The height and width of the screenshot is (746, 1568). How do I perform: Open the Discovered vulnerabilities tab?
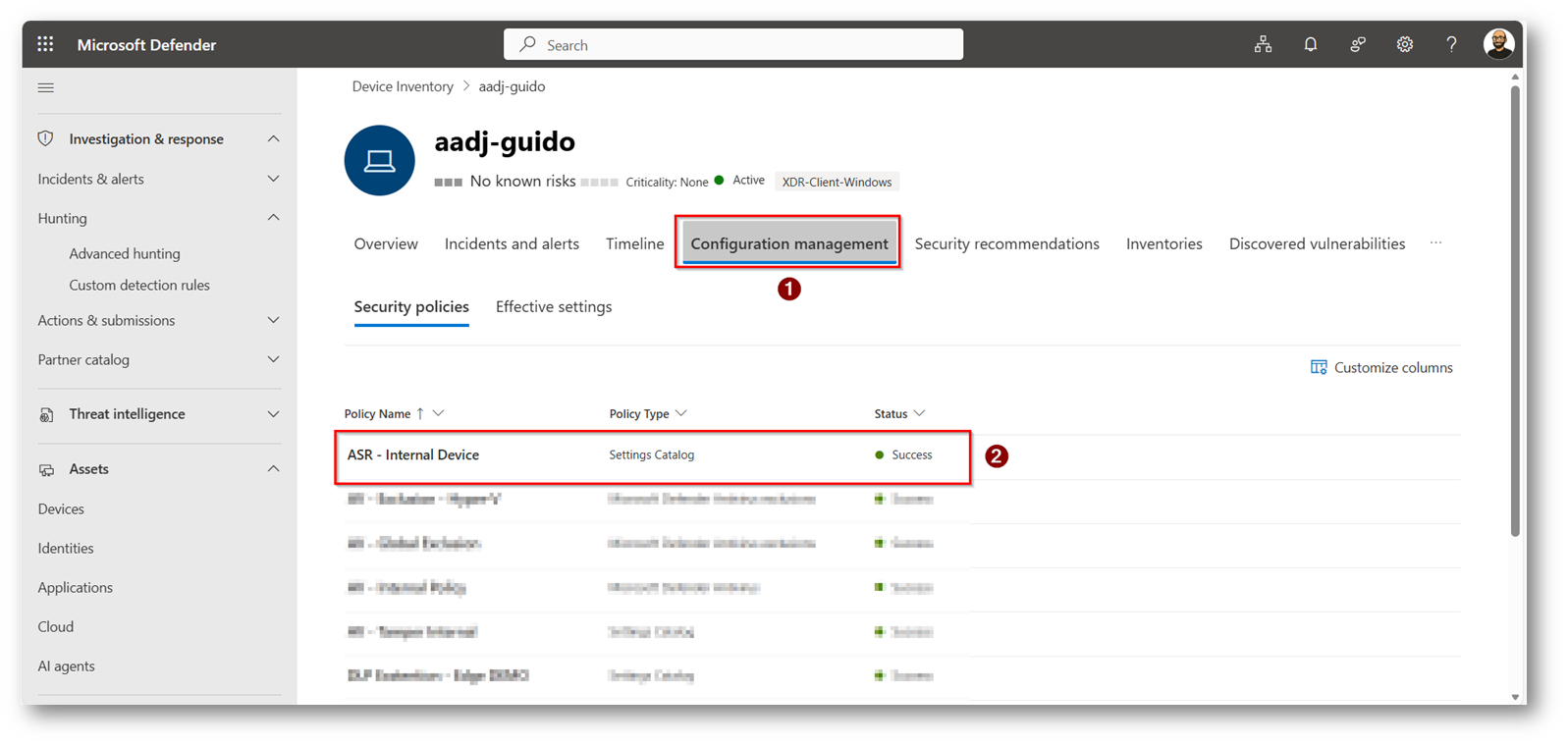1317,243
